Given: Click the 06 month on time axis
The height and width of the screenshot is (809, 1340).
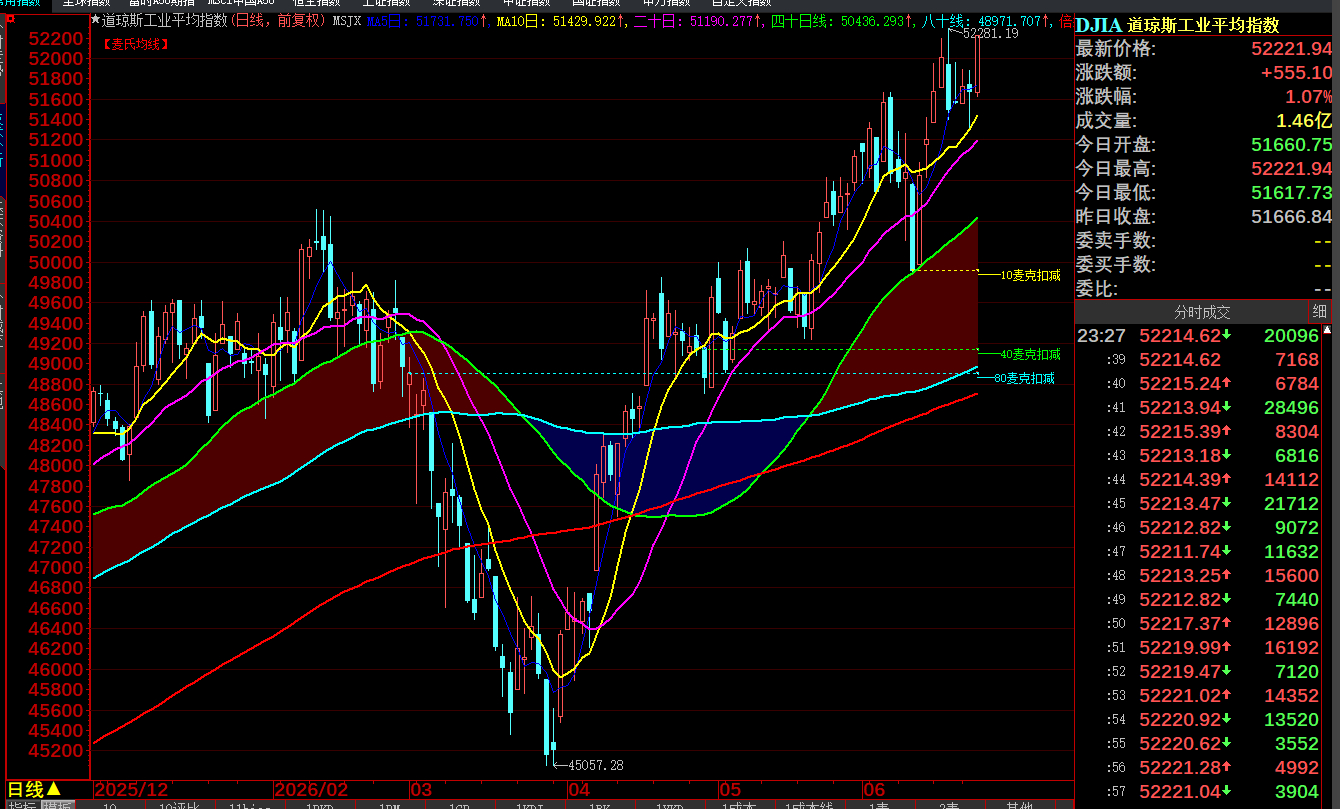Looking at the screenshot, I should tap(874, 790).
